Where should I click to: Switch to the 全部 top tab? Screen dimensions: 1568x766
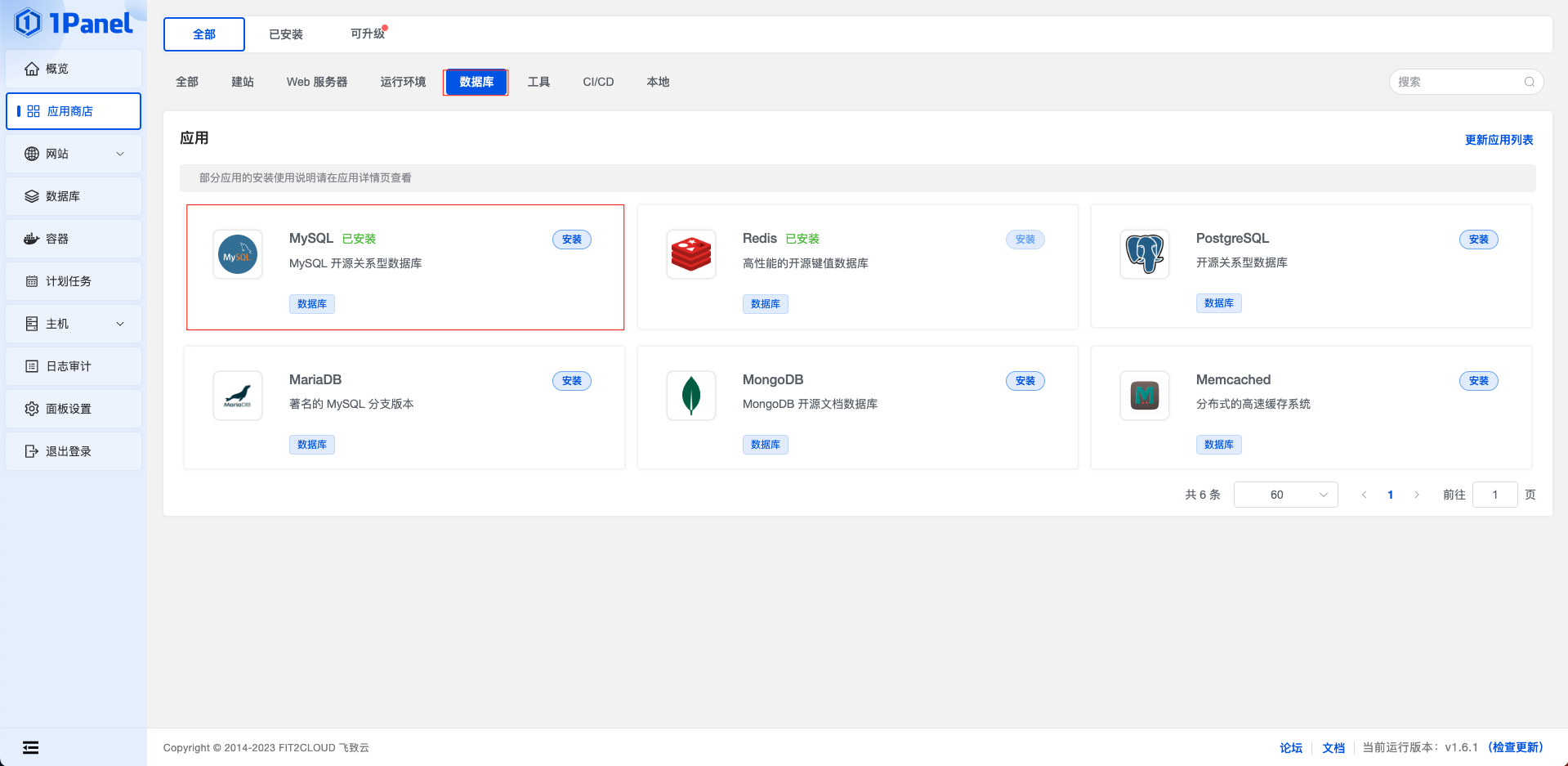pos(204,34)
